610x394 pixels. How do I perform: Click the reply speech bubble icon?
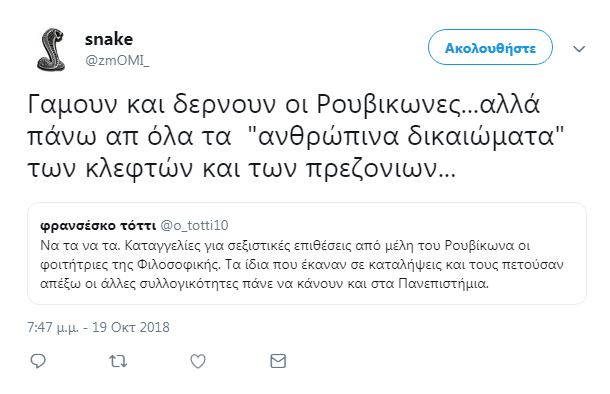[x=38, y=361]
